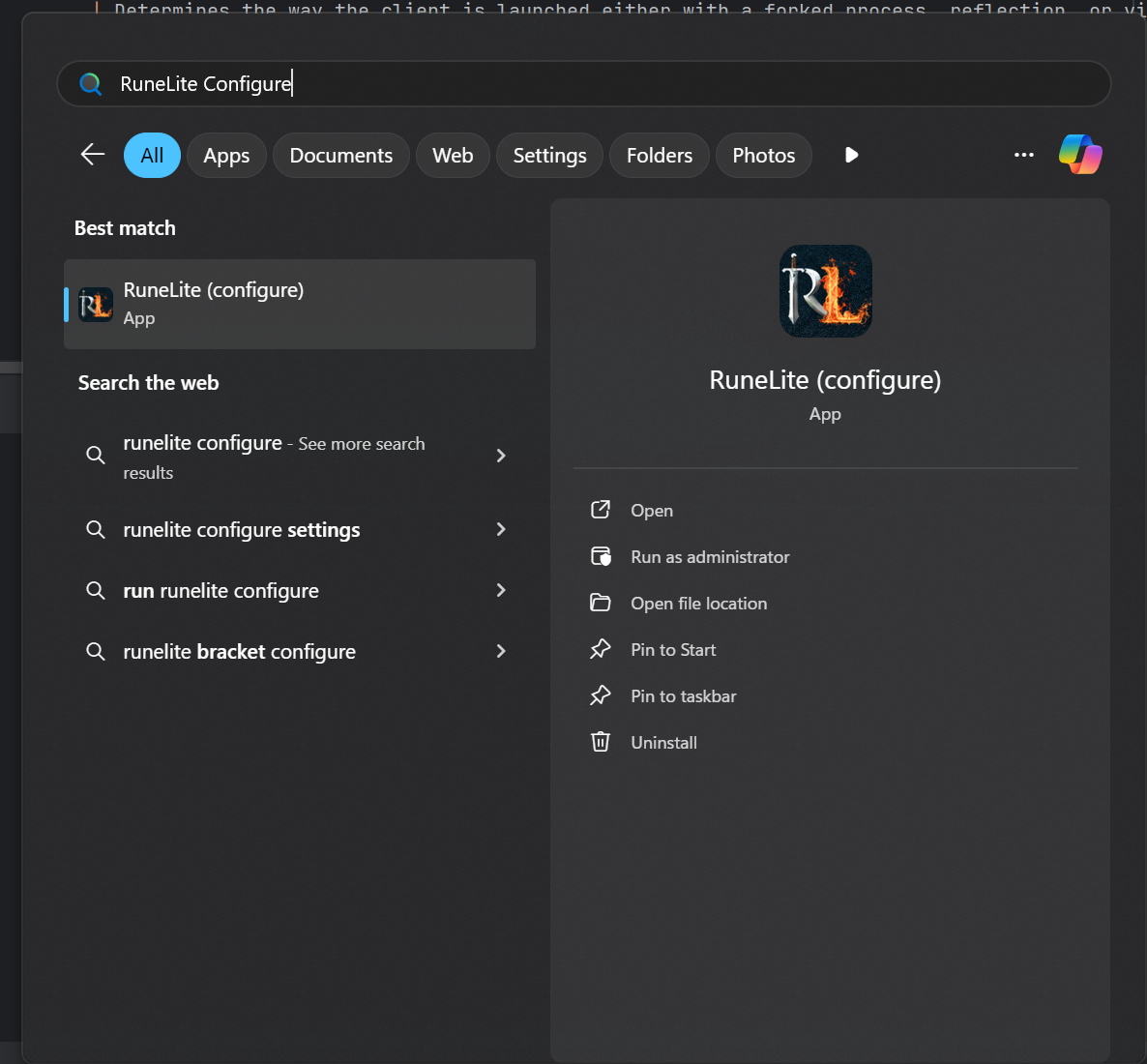Expand the 'runelite bracket configure' suggestion arrow
Viewport: 1147px width, 1064px height.
(x=501, y=651)
